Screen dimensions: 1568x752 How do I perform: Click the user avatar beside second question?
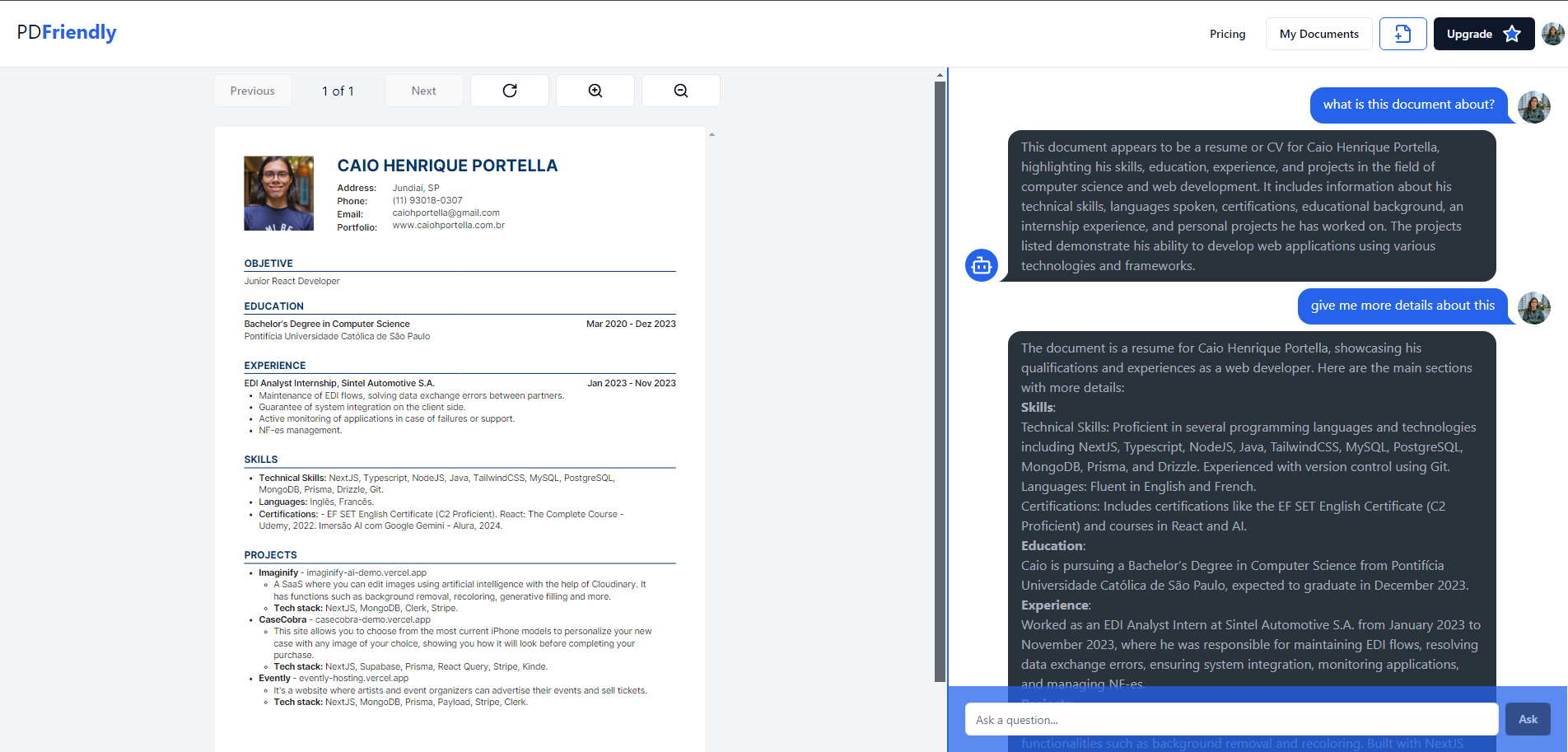coord(1534,308)
